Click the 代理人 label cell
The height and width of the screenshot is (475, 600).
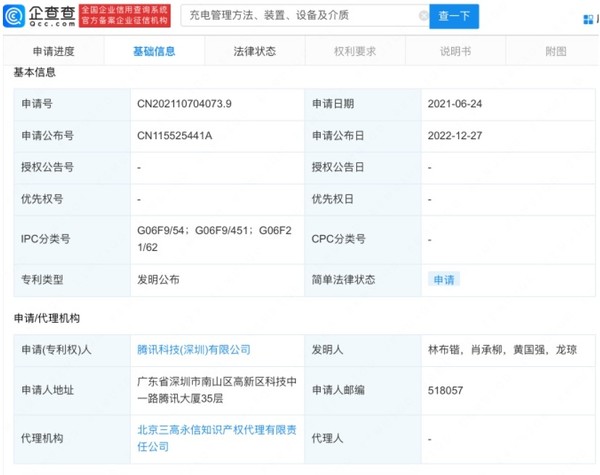click(363, 439)
